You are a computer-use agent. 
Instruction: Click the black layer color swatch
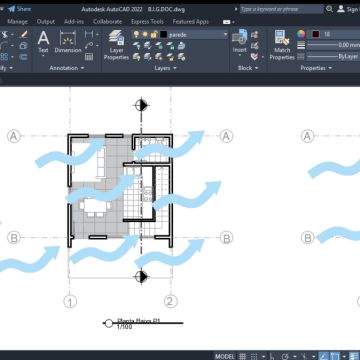(163, 34)
